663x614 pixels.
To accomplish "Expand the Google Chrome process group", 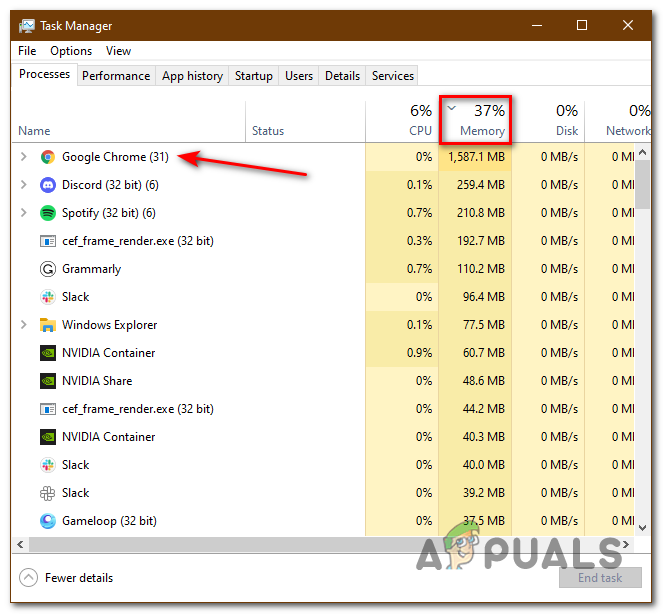I will click(x=24, y=157).
